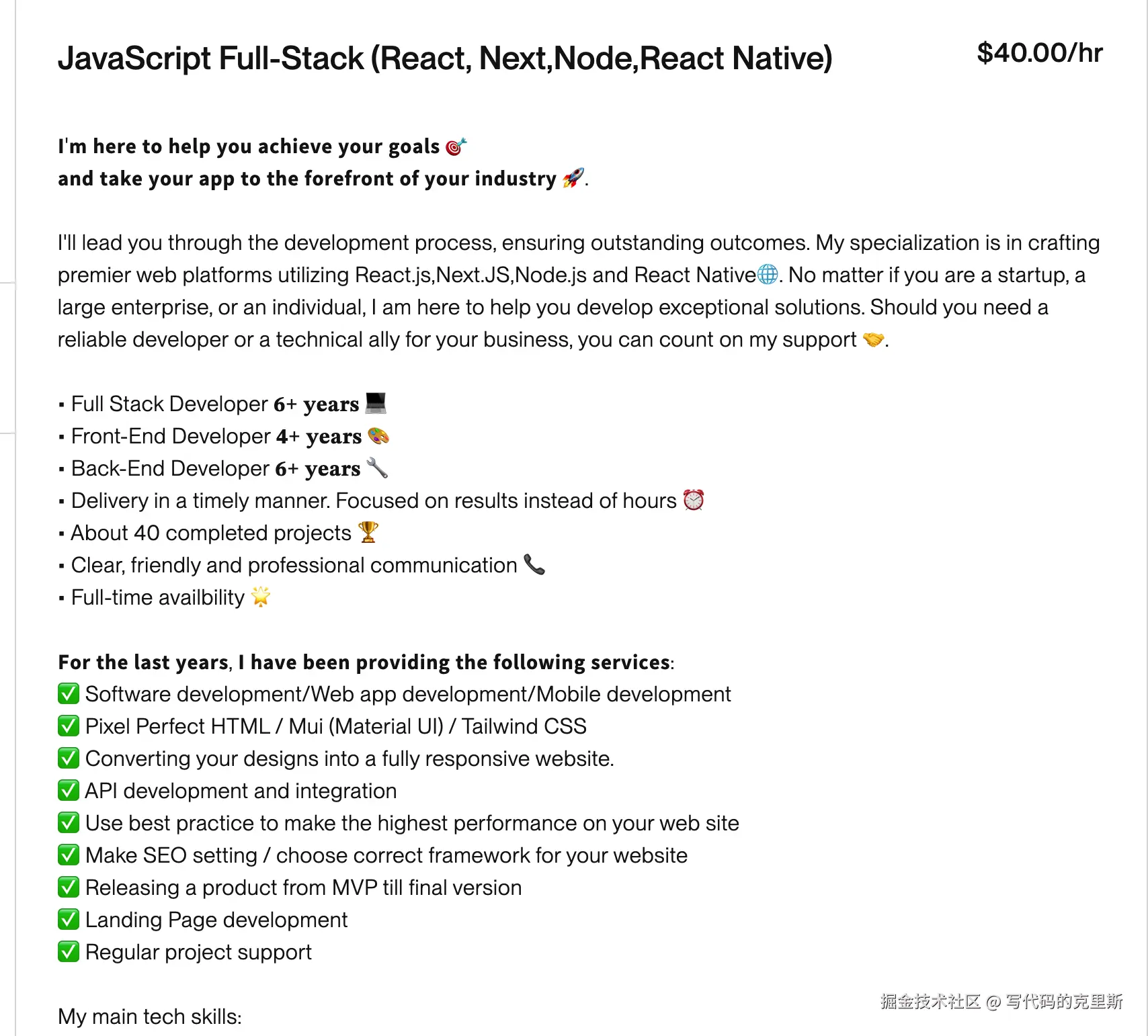Click the alarm clock emoji after hours
This screenshot has width=1148, height=1036.
click(x=694, y=500)
